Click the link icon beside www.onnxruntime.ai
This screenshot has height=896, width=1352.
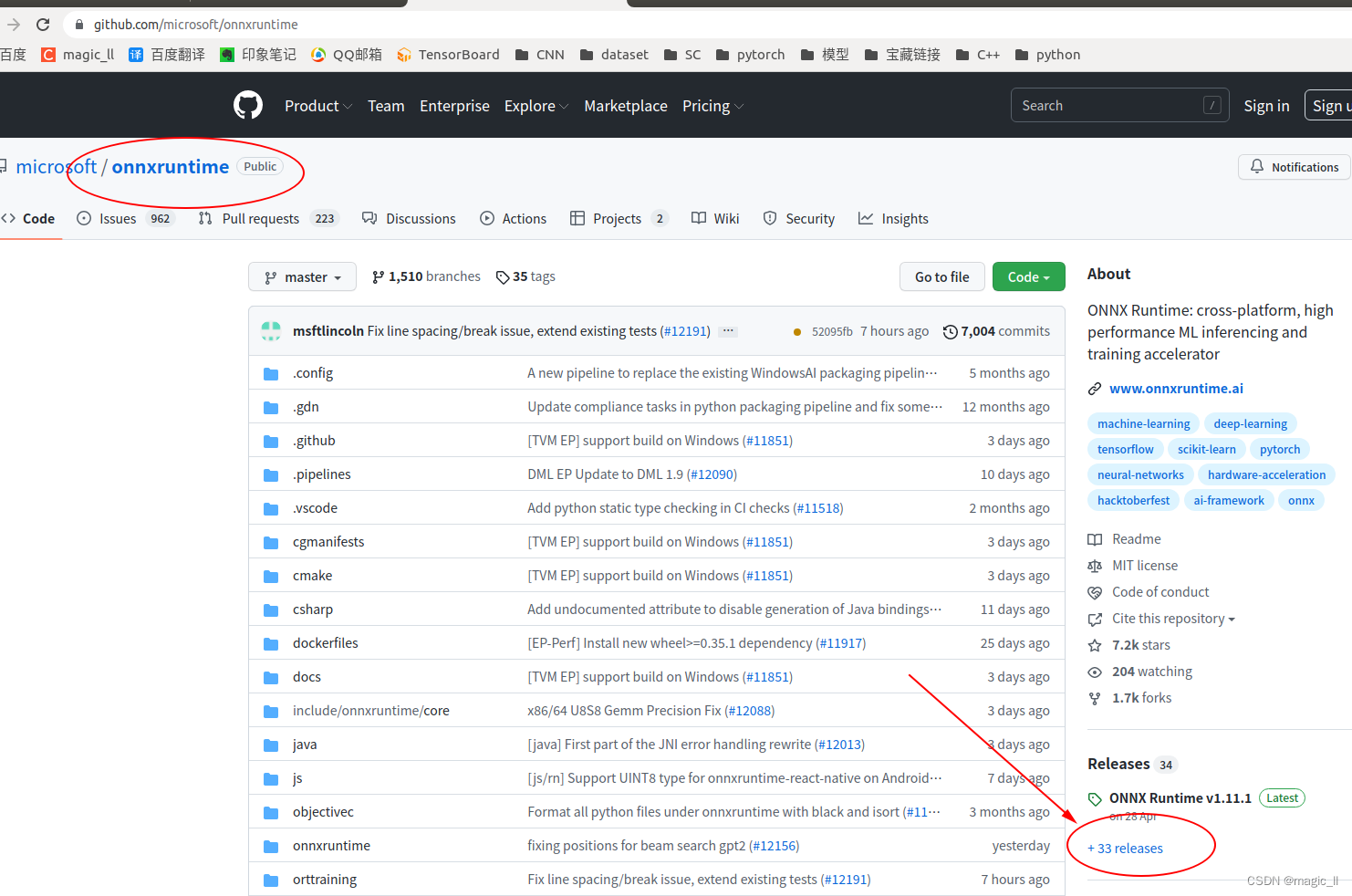coord(1095,389)
